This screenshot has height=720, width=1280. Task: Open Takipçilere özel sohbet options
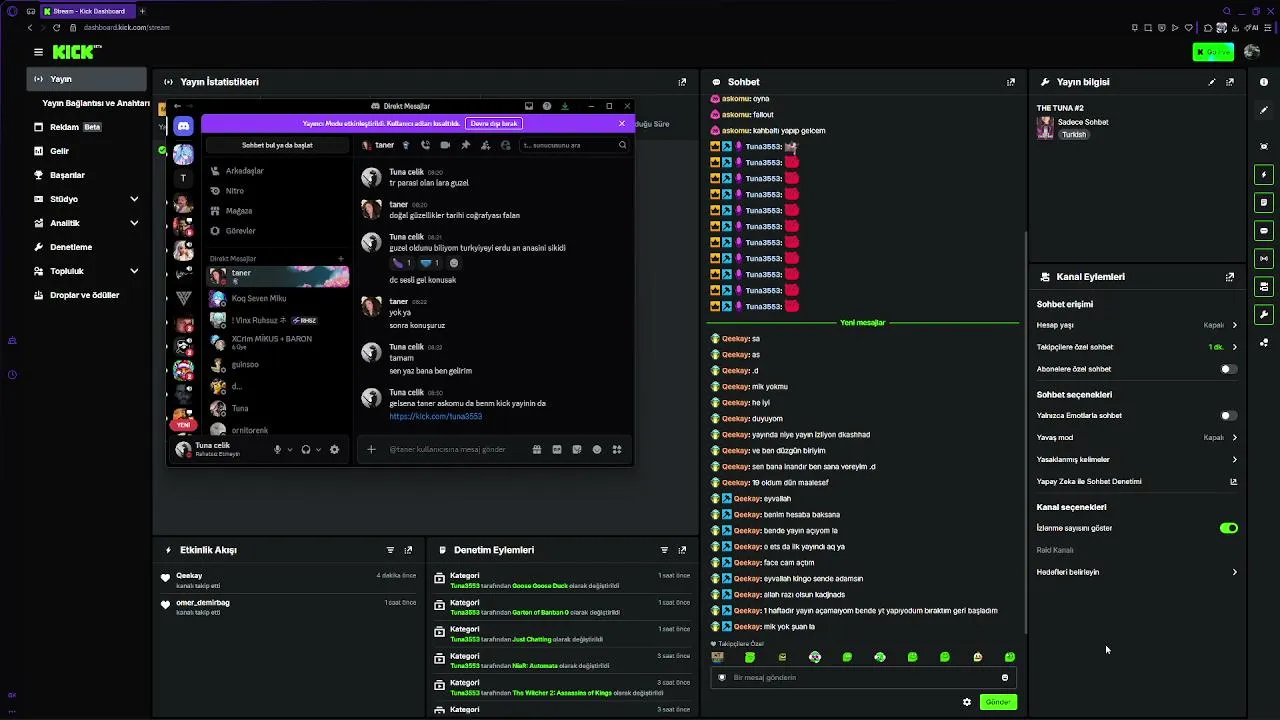coord(1137,347)
